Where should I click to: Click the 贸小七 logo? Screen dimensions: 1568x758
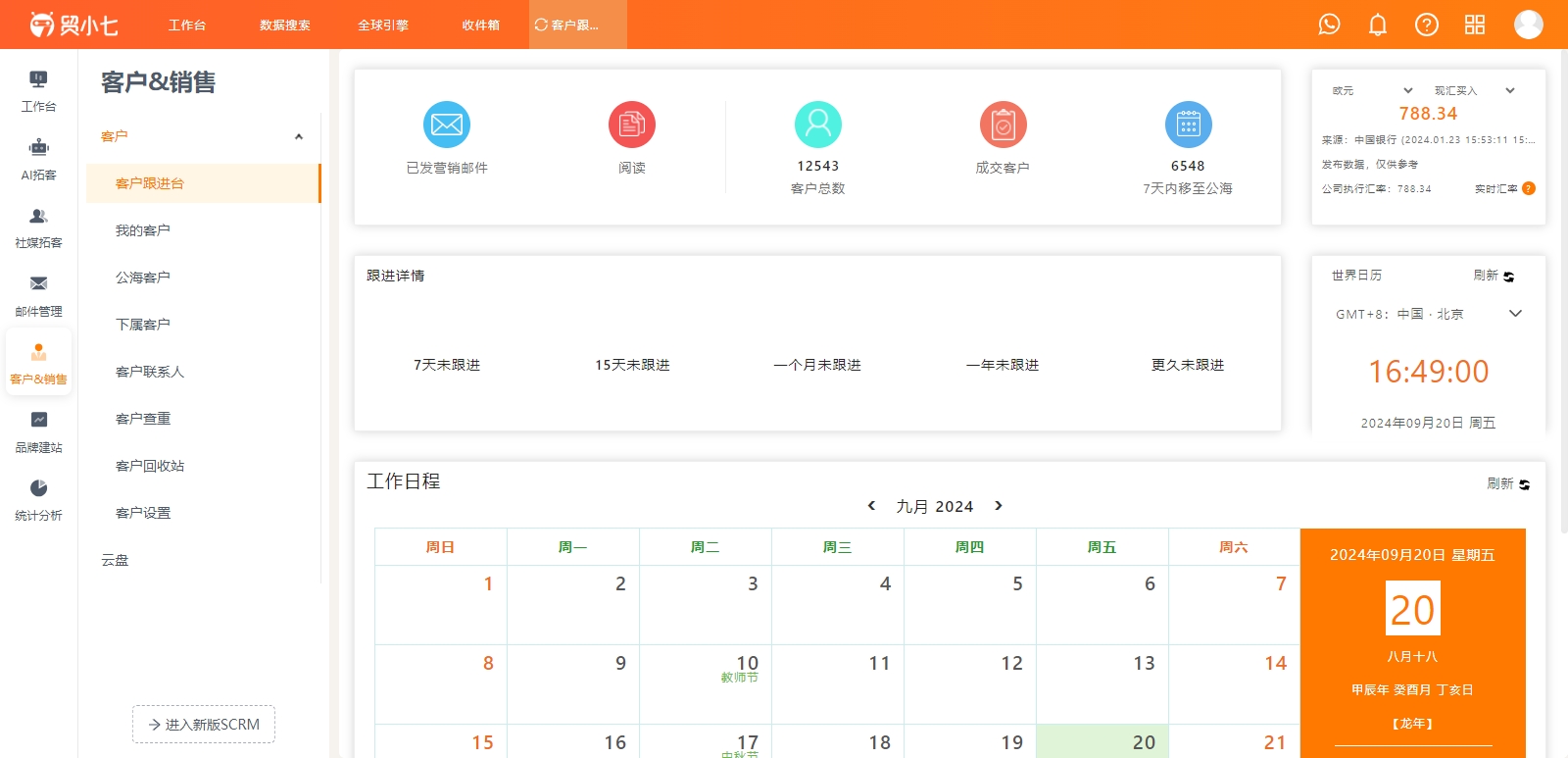tap(73, 25)
